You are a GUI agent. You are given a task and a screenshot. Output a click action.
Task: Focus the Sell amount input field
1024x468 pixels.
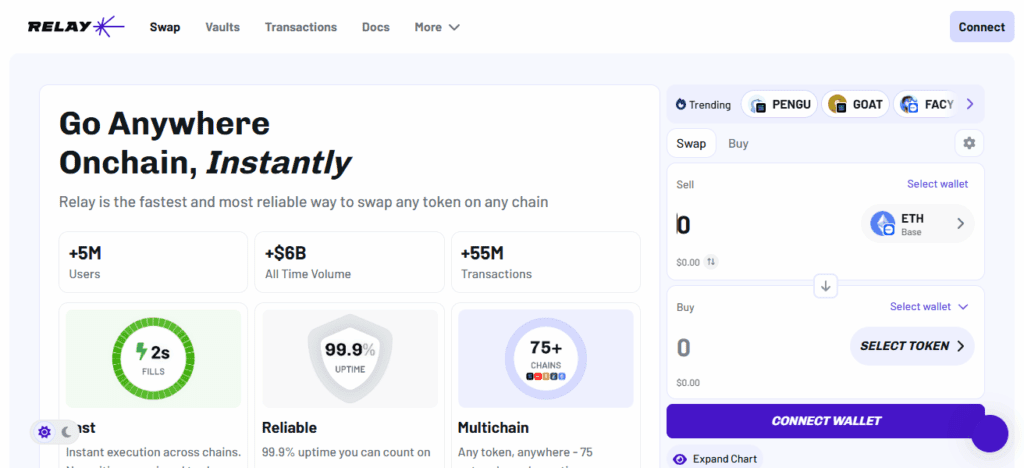click(x=764, y=225)
